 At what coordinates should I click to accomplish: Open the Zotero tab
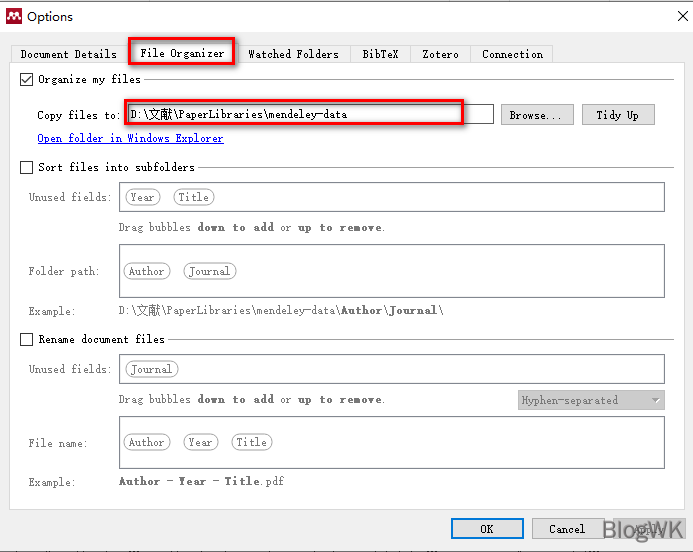pos(440,54)
